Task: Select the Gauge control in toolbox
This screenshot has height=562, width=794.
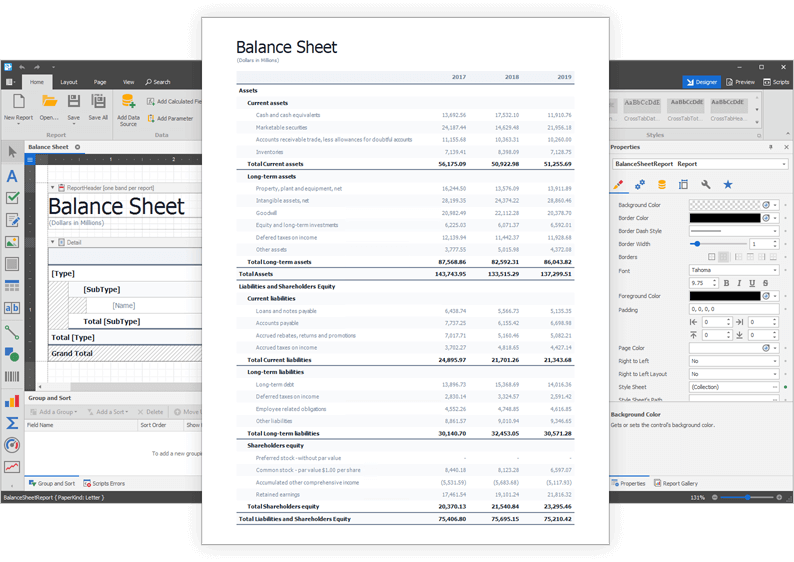Action: click(x=12, y=445)
